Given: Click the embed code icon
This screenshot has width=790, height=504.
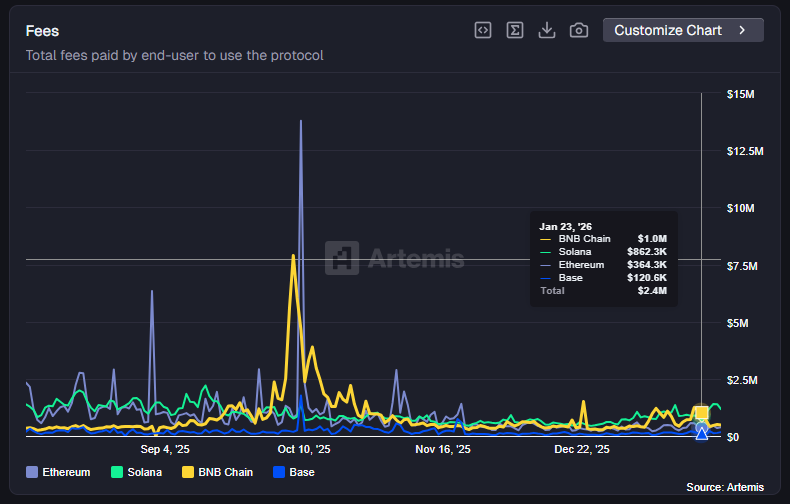Looking at the screenshot, I should coord(483,30).
